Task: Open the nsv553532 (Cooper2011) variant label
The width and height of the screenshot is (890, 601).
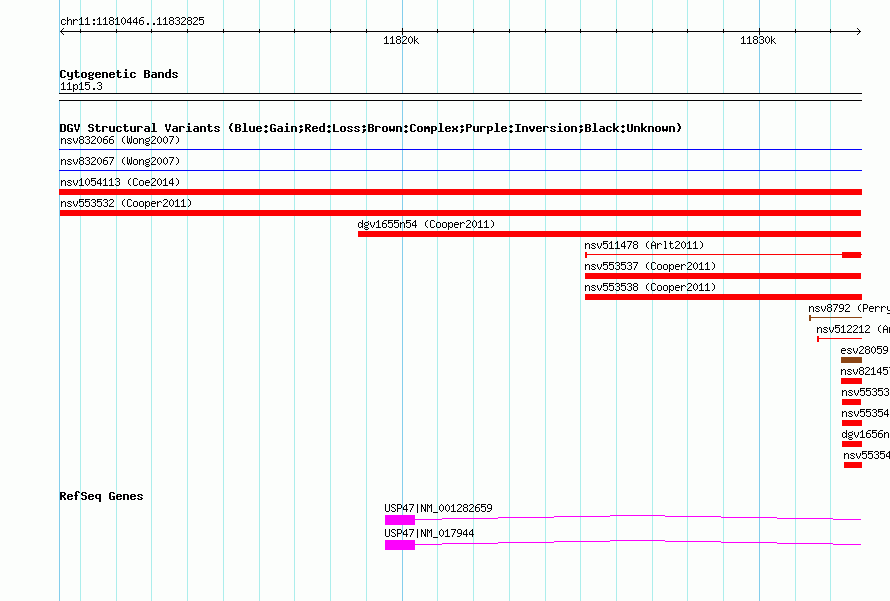Action: click(x=126, y=203)
